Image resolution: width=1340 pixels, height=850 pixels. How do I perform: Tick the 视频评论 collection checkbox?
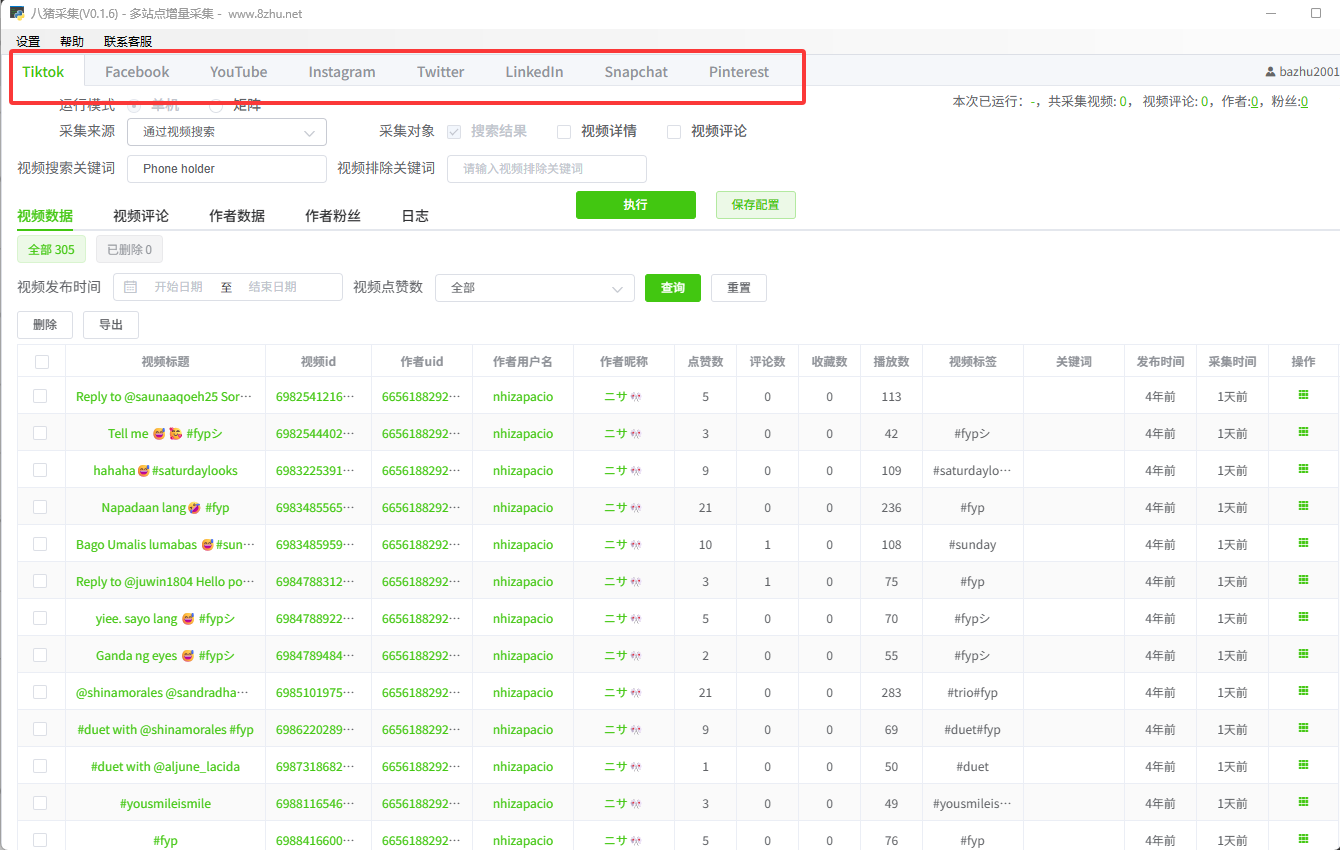(674, 131)
